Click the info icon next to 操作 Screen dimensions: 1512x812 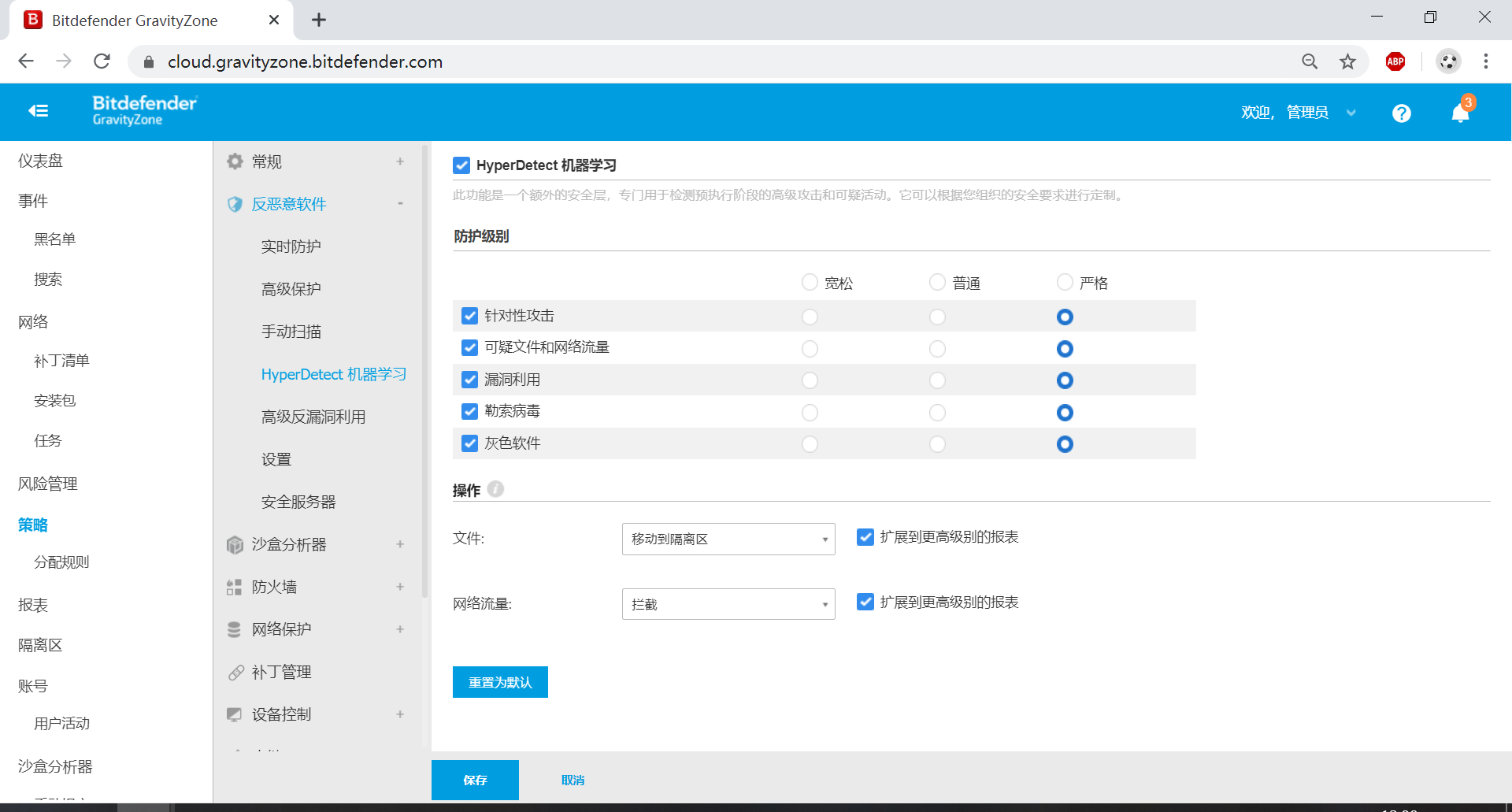click(495, 489)
